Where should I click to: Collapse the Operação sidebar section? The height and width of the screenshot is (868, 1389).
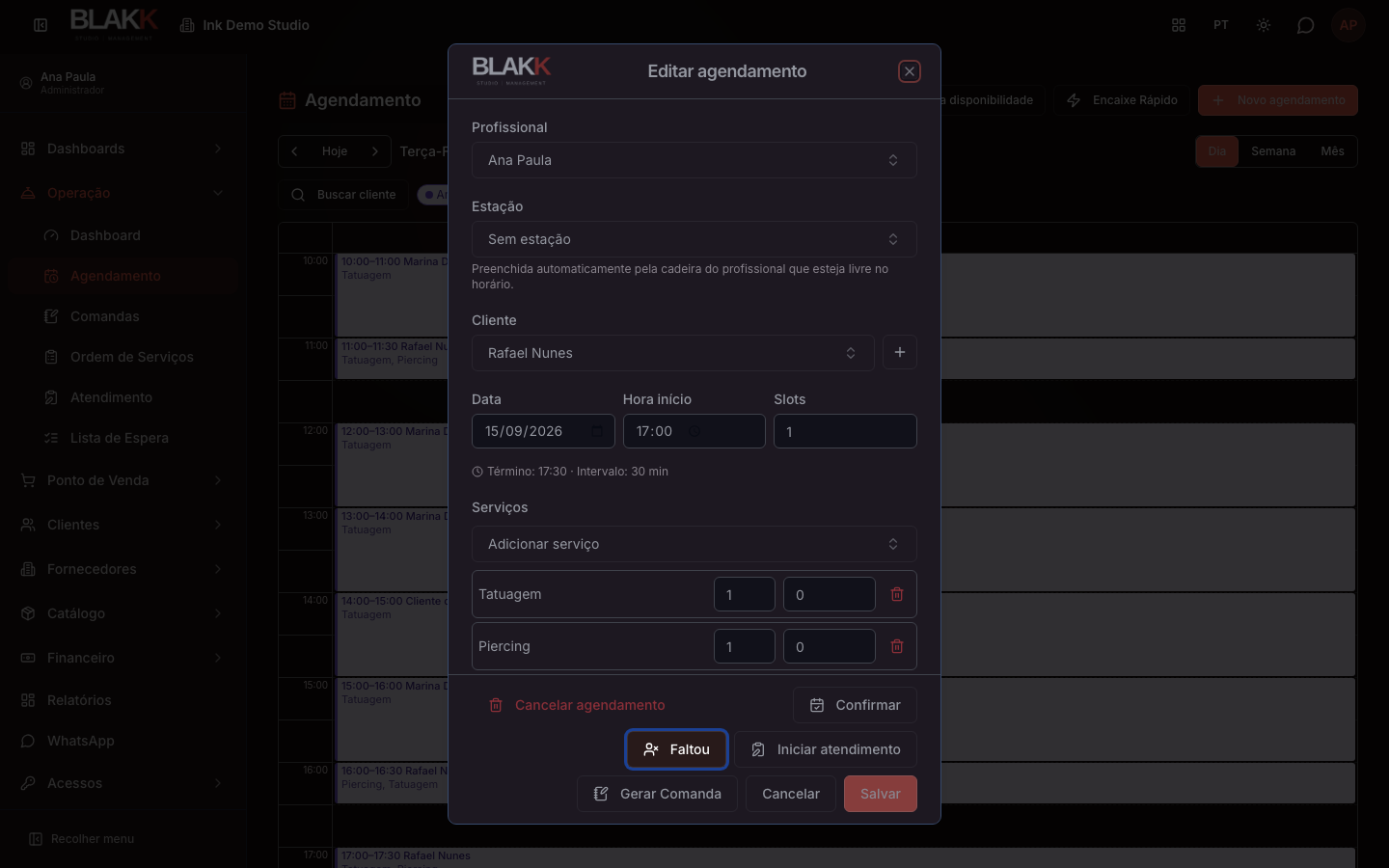122,193
